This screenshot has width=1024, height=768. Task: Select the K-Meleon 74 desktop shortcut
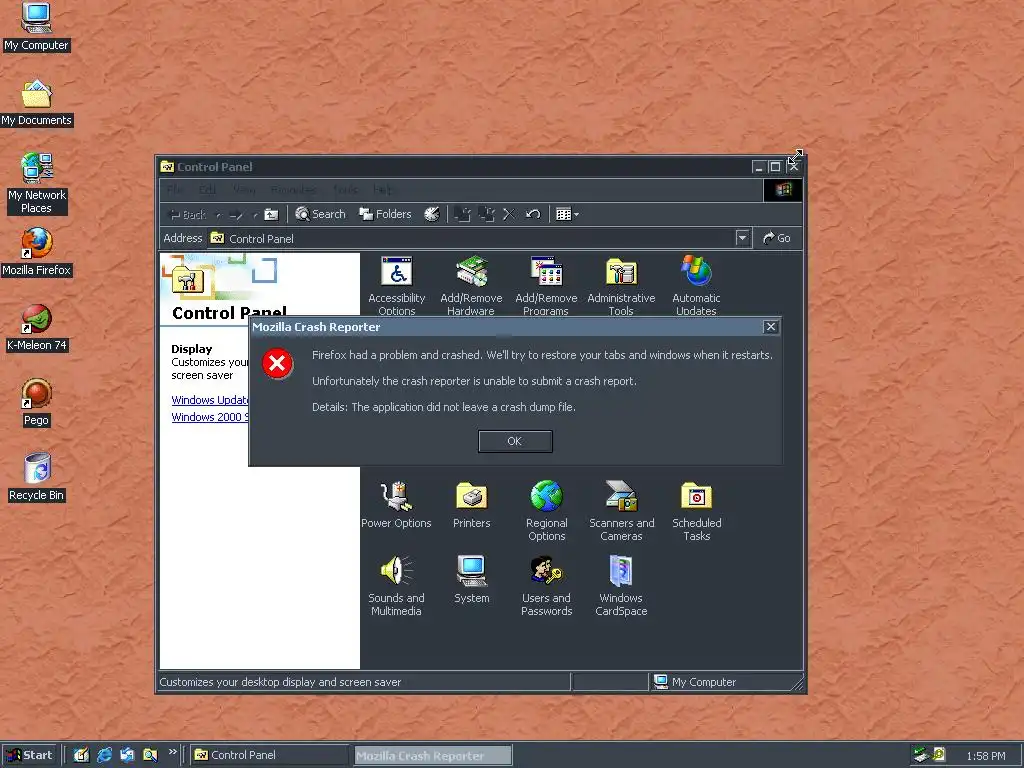(x=37, y=327)
